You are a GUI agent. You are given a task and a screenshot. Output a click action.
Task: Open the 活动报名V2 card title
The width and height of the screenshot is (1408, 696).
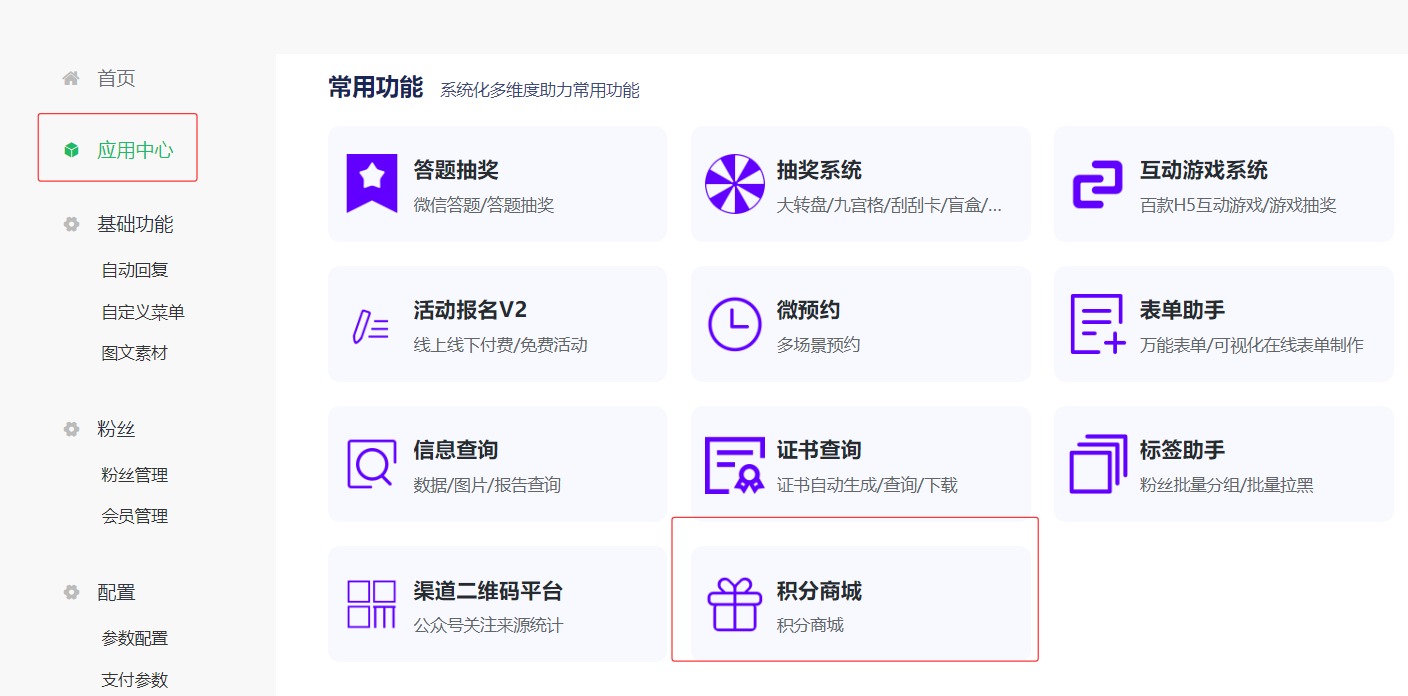(x=470, y=310)
